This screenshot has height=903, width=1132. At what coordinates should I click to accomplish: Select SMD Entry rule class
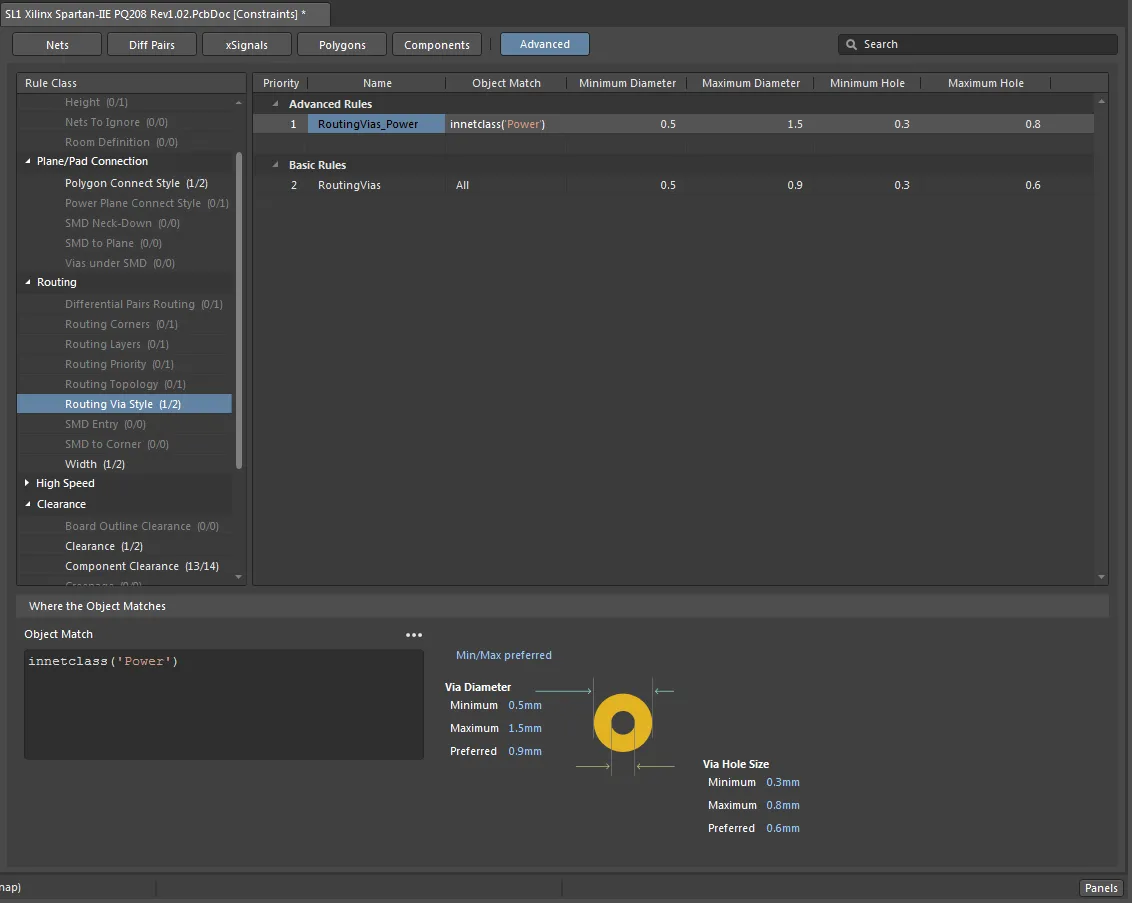pos(105,424)
